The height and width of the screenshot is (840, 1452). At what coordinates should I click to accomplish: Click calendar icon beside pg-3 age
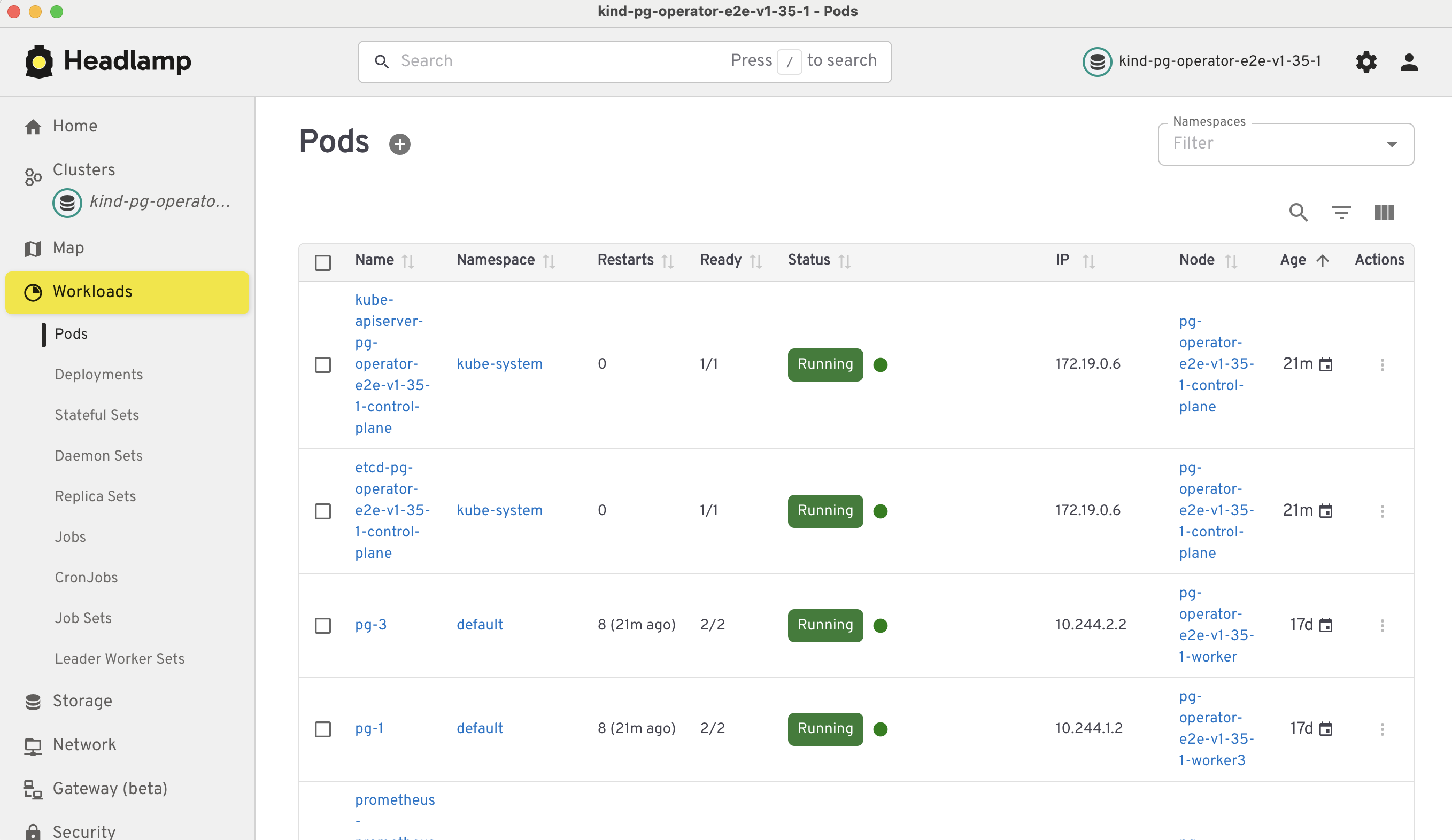(1326, 625)
